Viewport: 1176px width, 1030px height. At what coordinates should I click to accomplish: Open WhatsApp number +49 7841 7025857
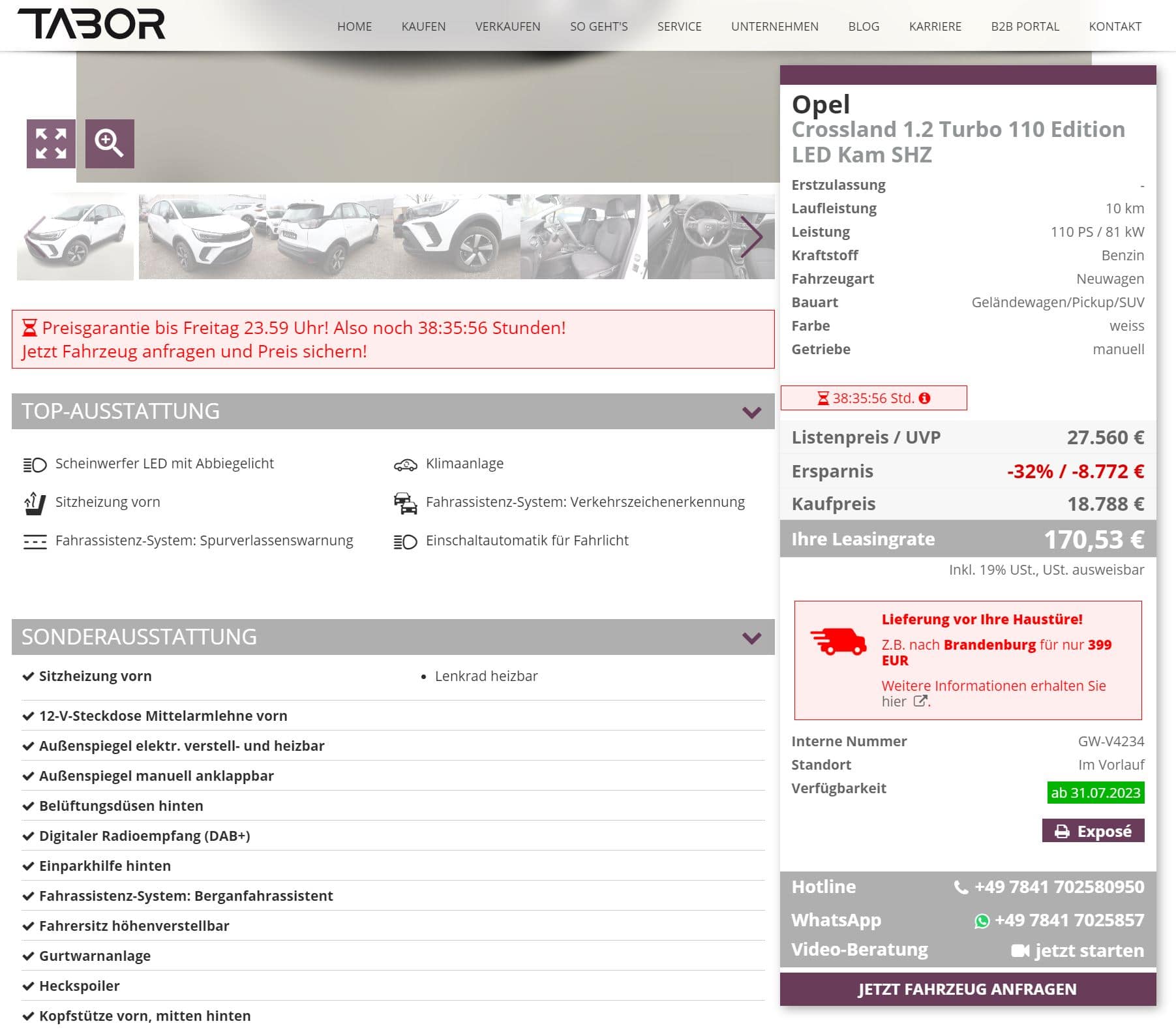[x=1068, y=920]
